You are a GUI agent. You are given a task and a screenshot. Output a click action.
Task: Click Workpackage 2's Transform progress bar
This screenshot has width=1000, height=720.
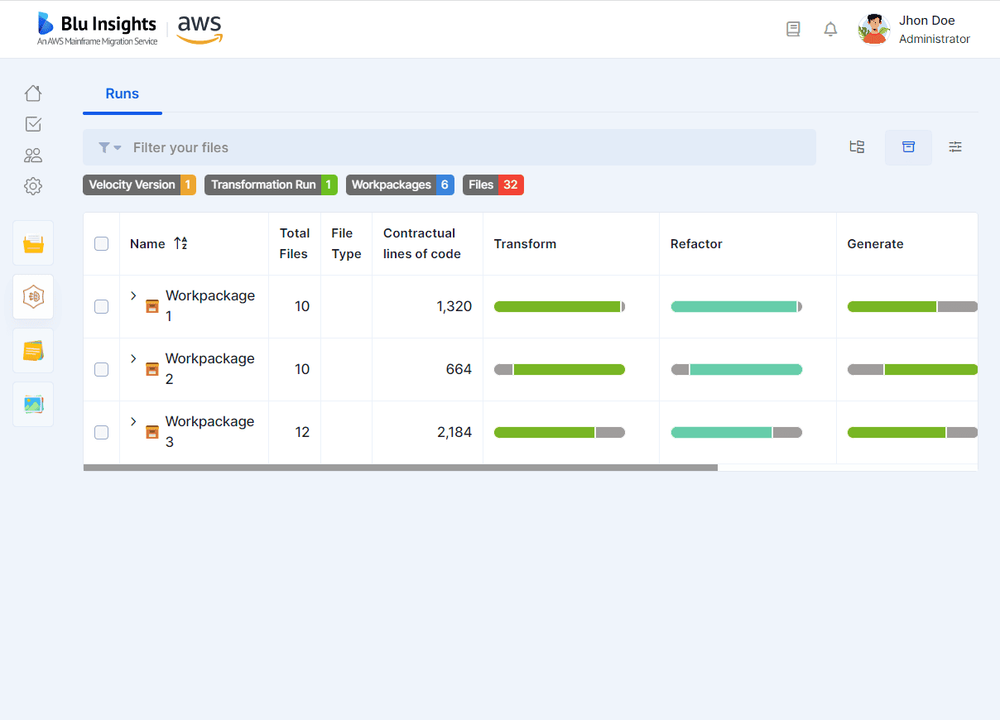pyautogui.click(x=560, y=369)
